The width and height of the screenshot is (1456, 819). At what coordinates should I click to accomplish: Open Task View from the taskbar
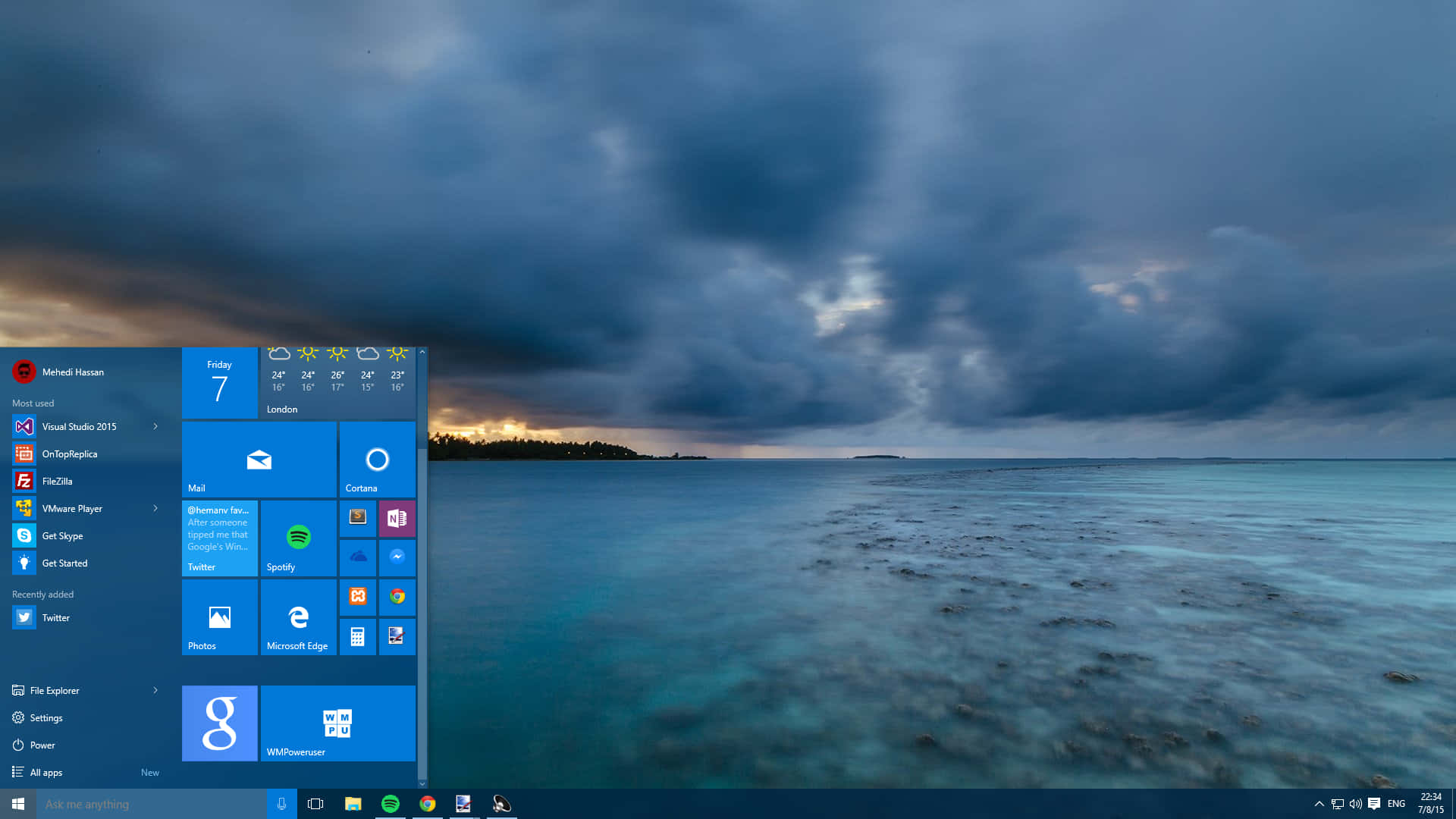(x=315, y=804)
